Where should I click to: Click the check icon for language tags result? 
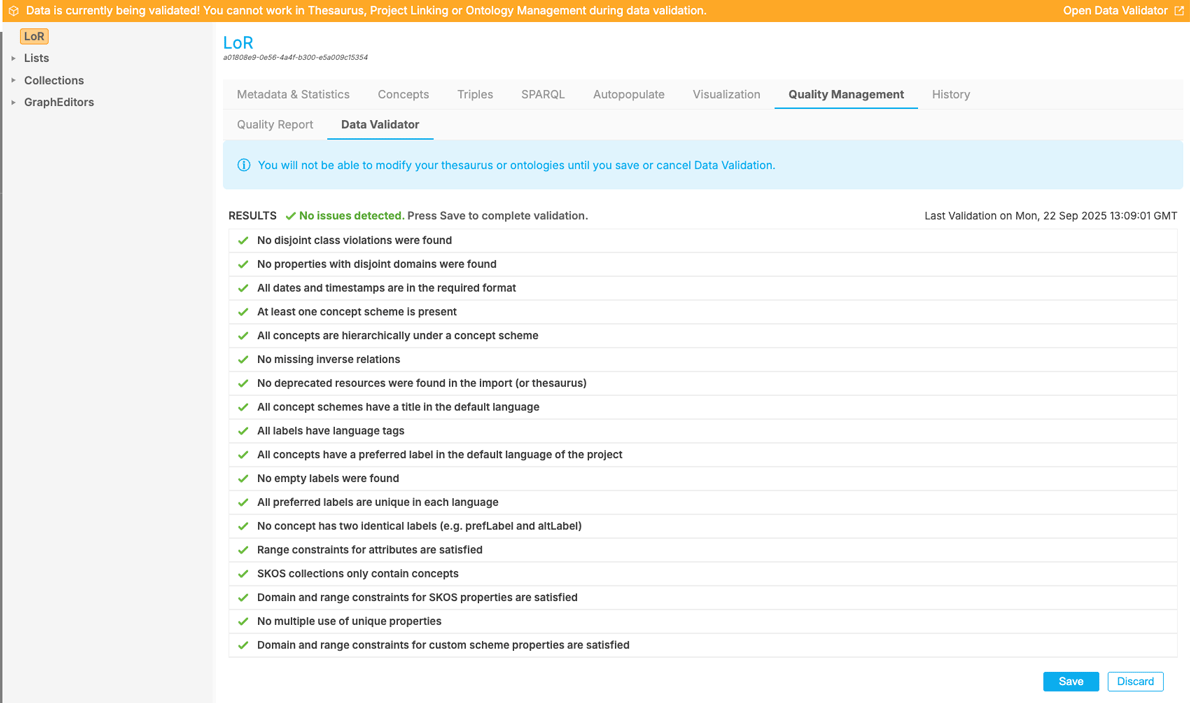pyautogui.click(x=242, y=430)
